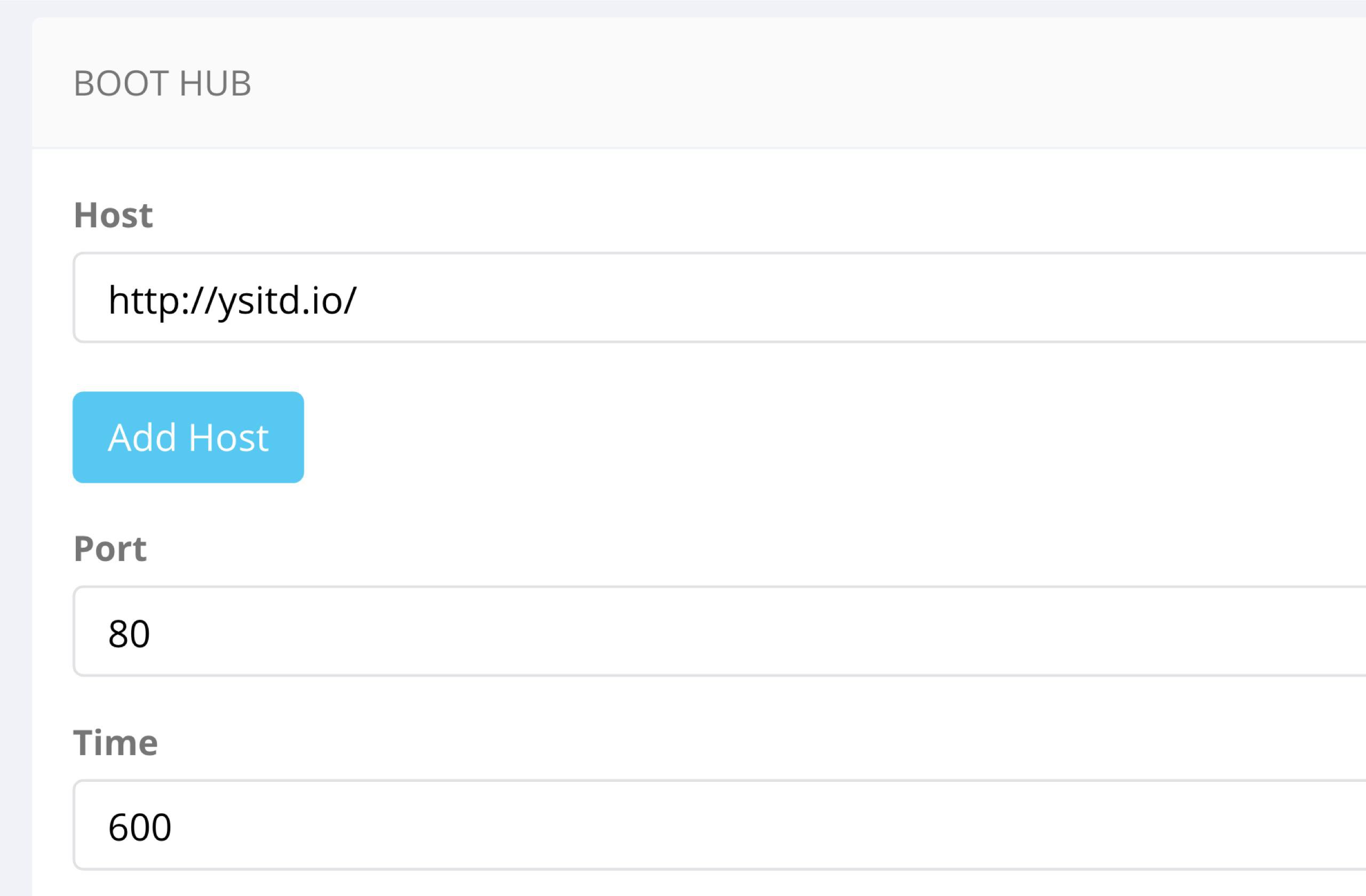Click the BOOT HUB panel title

(162, 84)
